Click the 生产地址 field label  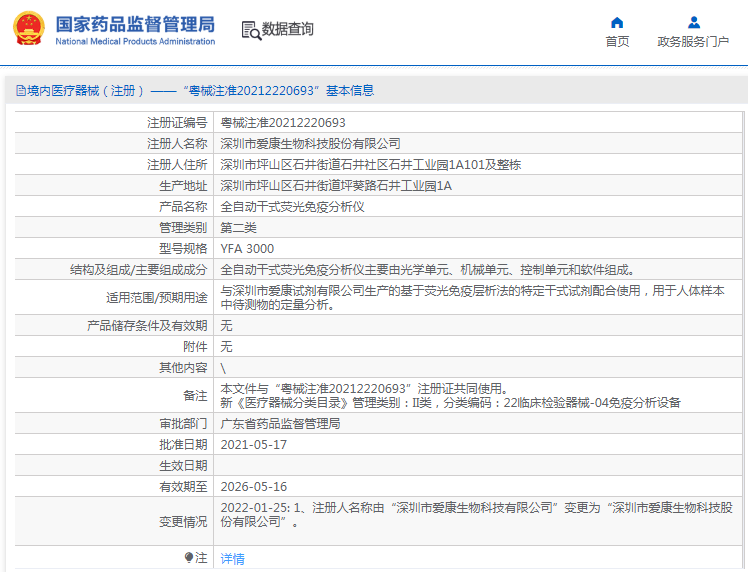pos(183,186)
